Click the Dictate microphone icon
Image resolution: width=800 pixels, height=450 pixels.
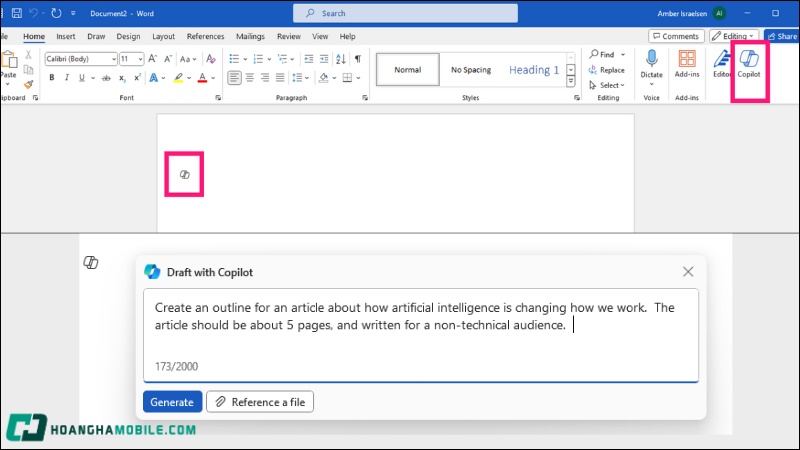[x=652, y=63]
